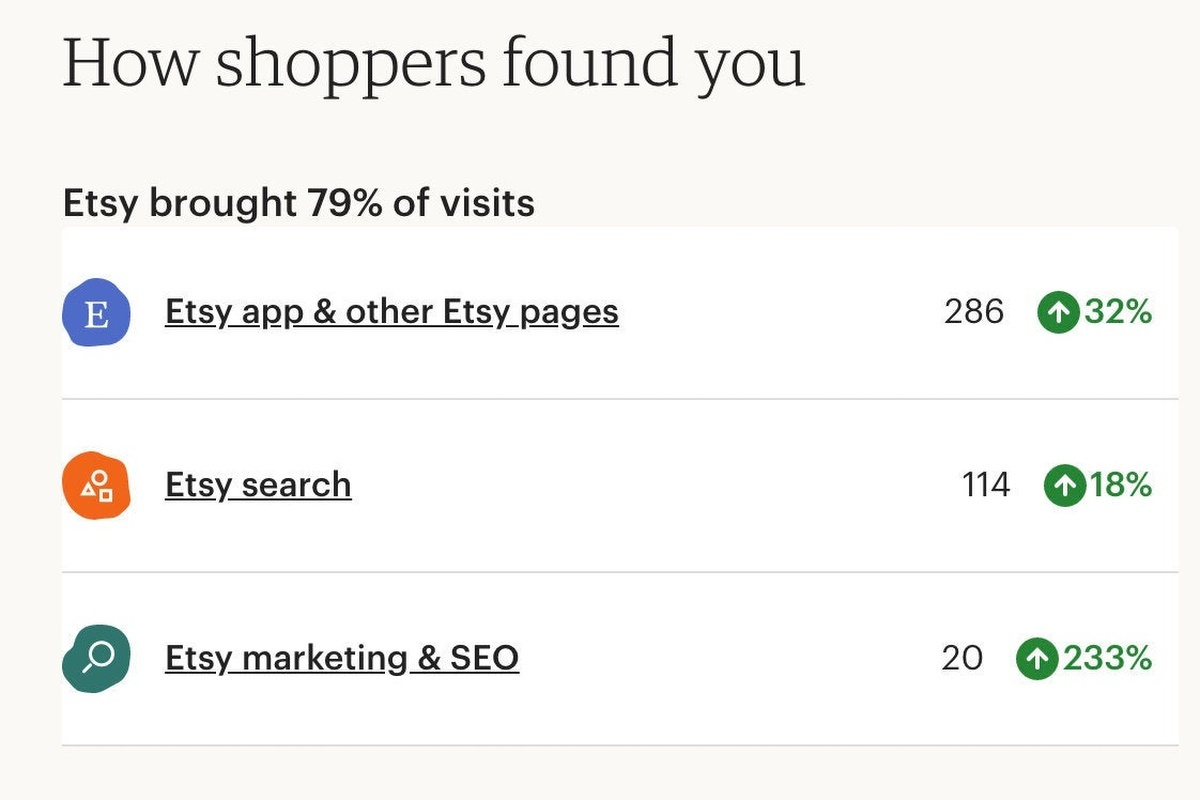Screen dimensions: 1200x800
Task: Click the 18% increase value
Action: pos(1121,486)
